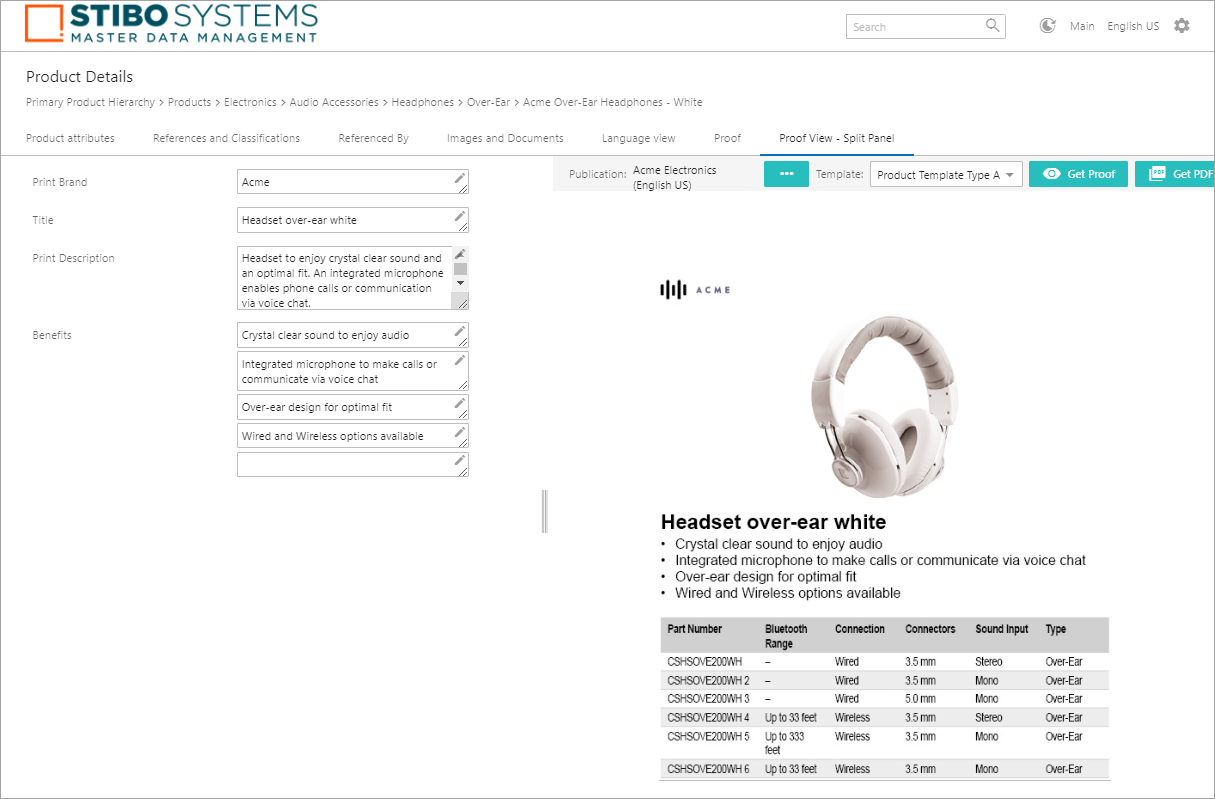
Task: Click Sound Input column header
Action: [1001, 629]
